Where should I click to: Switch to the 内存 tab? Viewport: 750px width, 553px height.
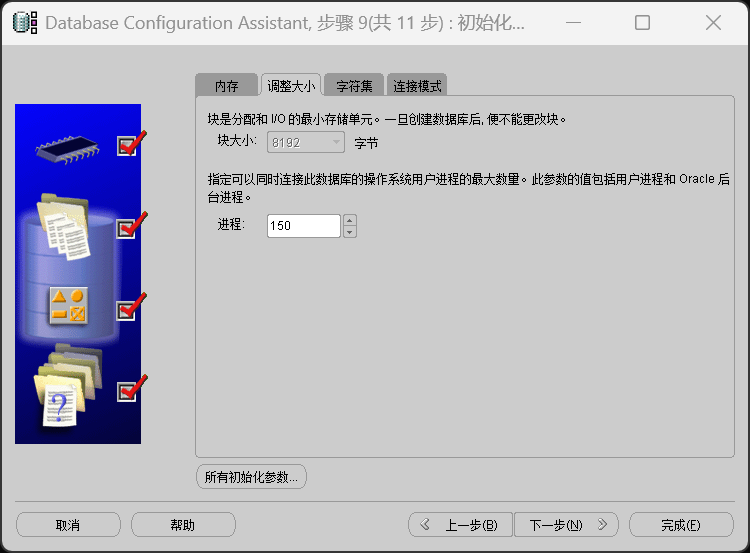pyautogui.click(x=226, y=86)
